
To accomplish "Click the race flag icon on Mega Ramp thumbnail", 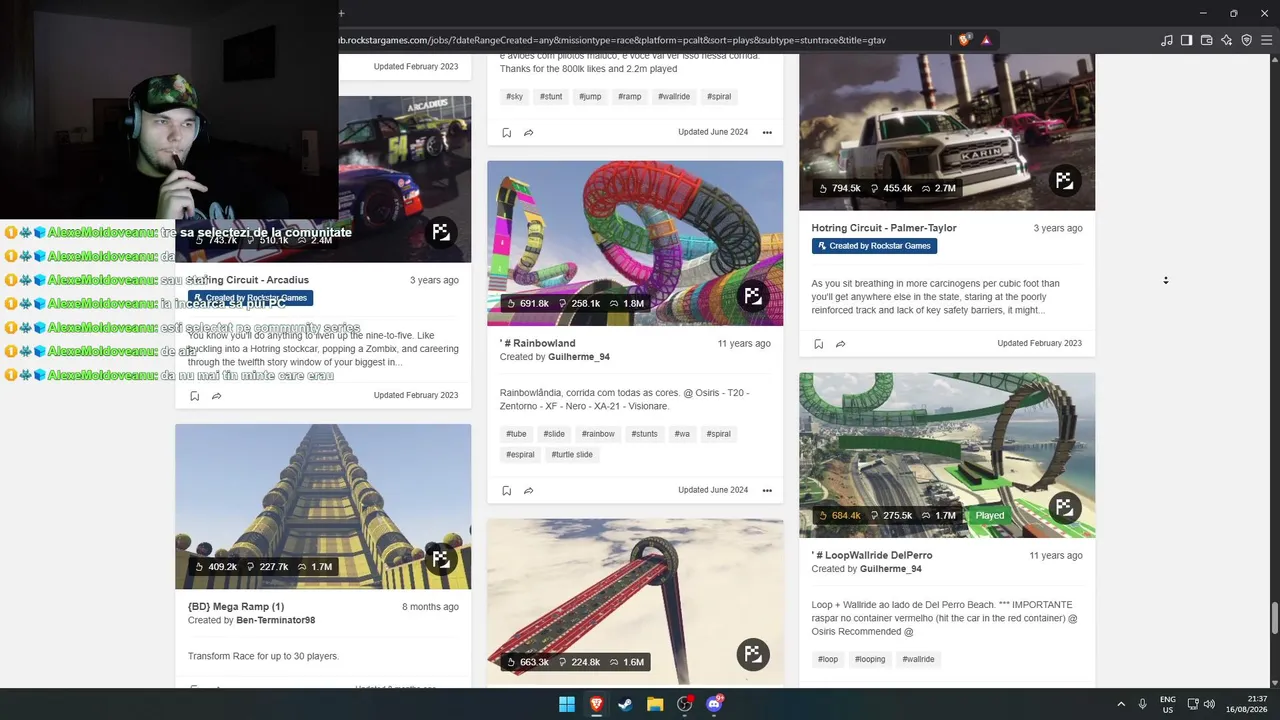I will coord(441,558).
